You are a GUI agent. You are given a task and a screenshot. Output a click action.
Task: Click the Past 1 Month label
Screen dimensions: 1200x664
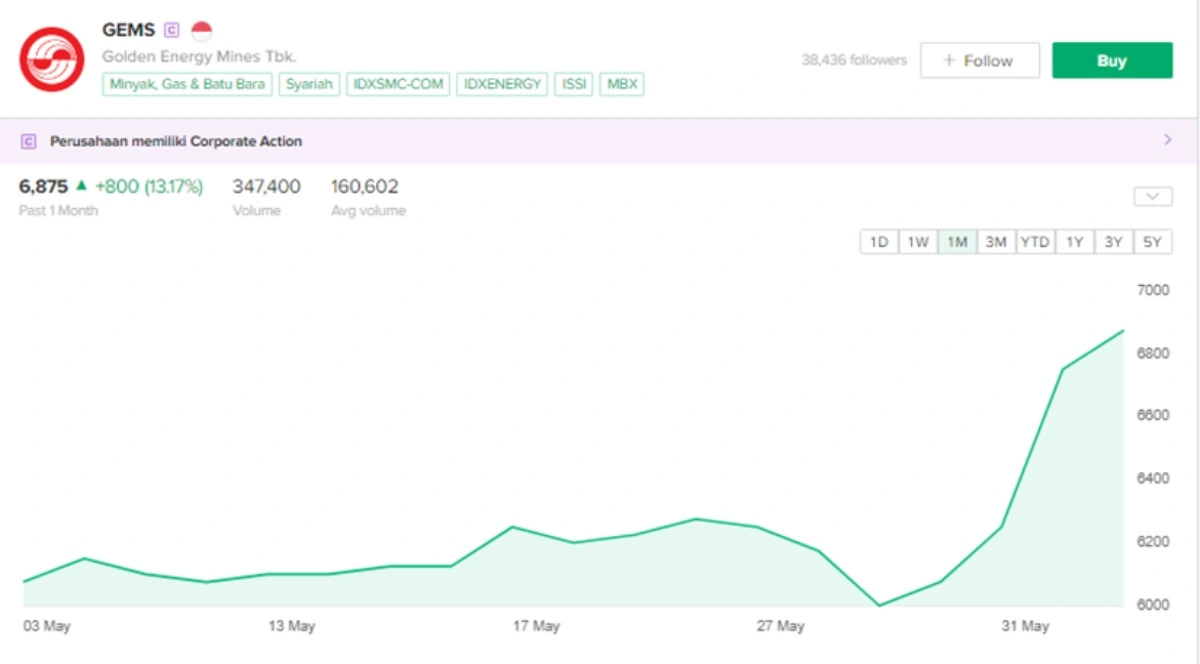click(59, 211)
